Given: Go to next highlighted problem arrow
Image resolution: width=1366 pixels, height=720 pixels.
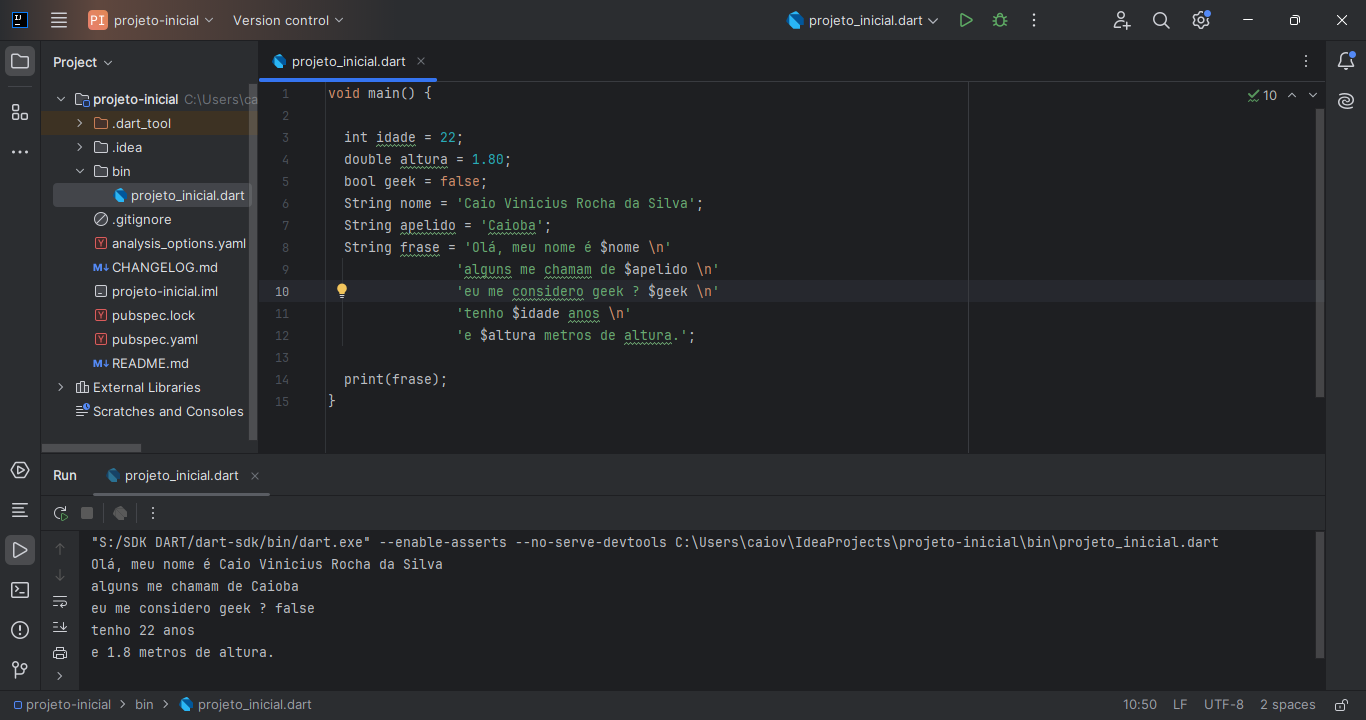Looking at the screenshot, I should coord(1313,95).
